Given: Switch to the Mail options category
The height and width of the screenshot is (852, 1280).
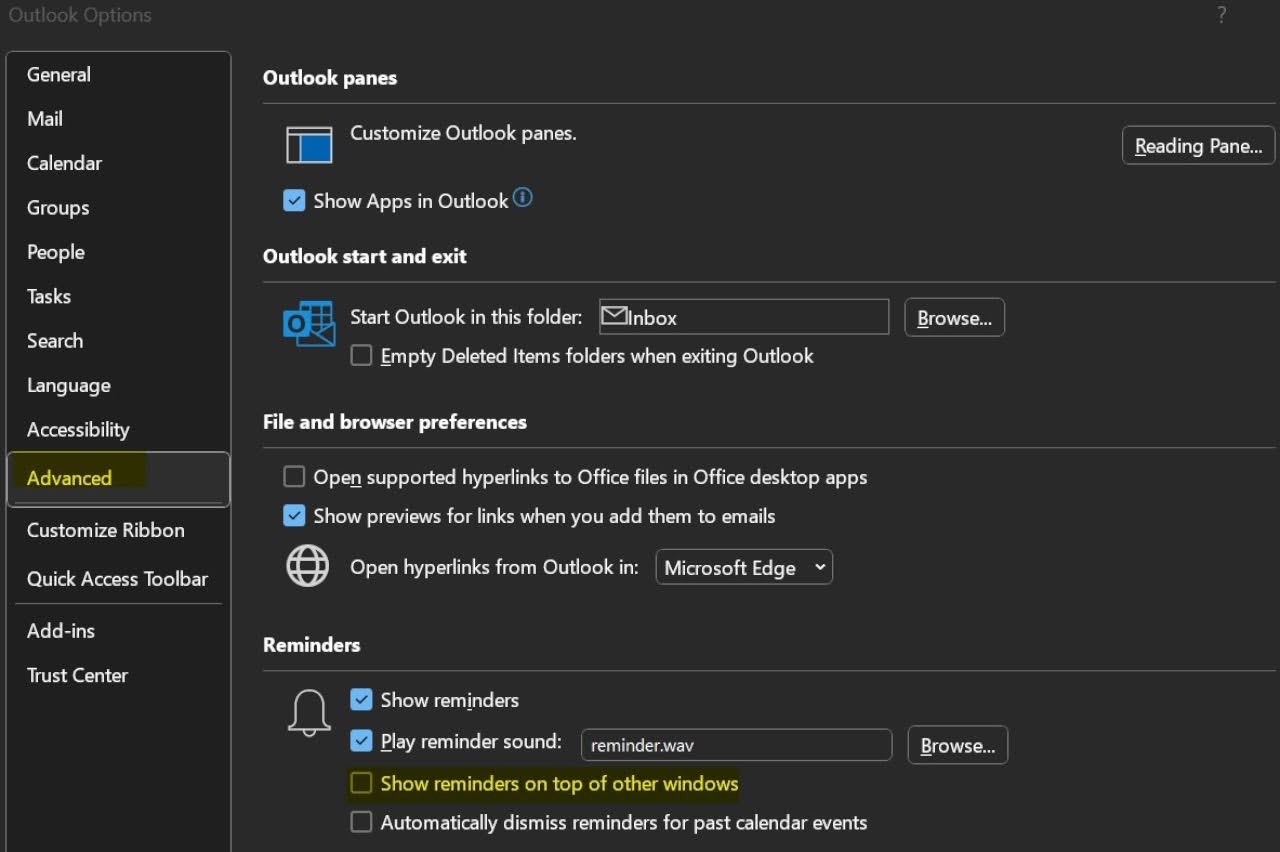Looking at the screenshot, I should click(45, 119).
